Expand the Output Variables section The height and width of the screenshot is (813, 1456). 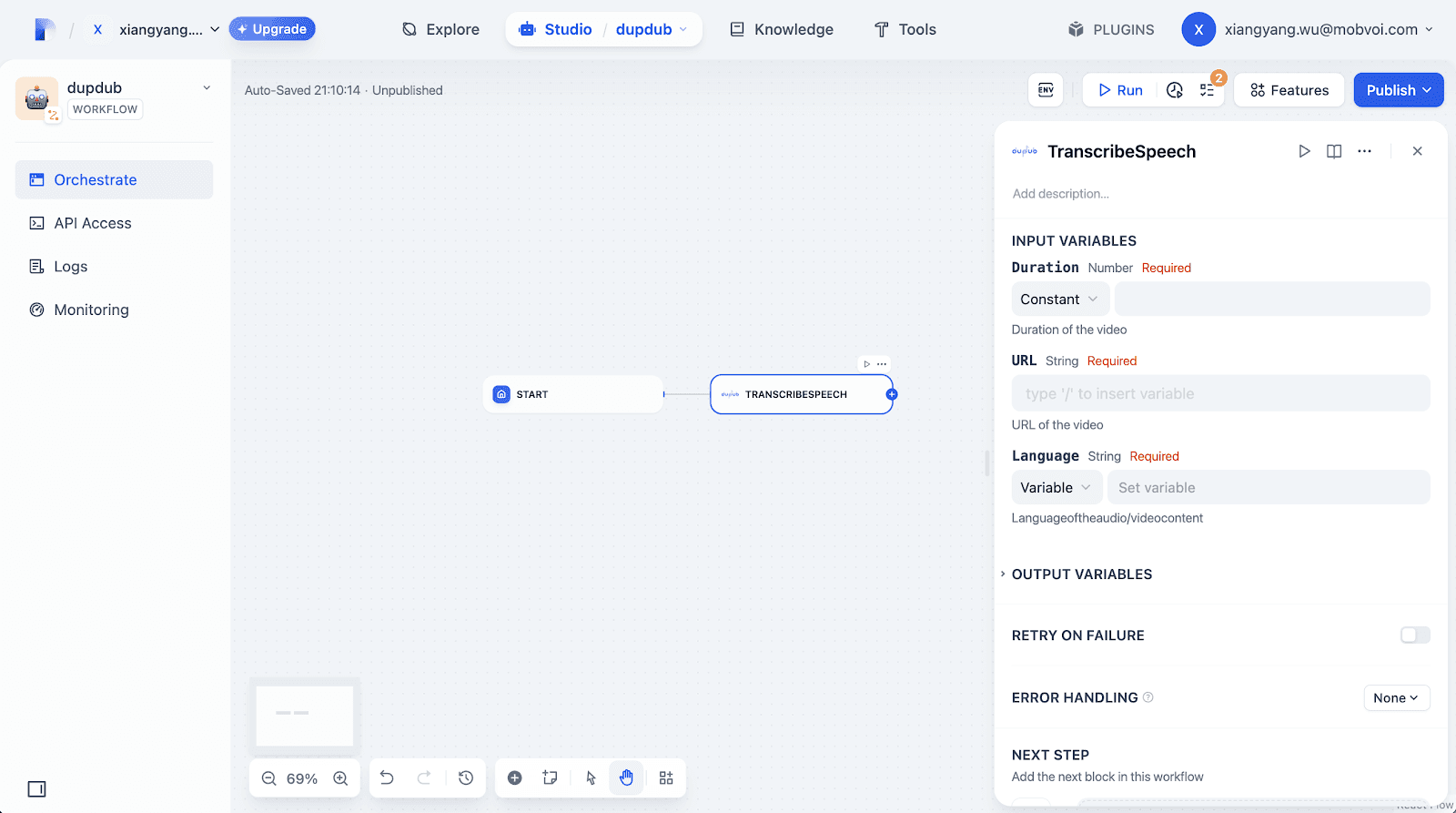1081,574
